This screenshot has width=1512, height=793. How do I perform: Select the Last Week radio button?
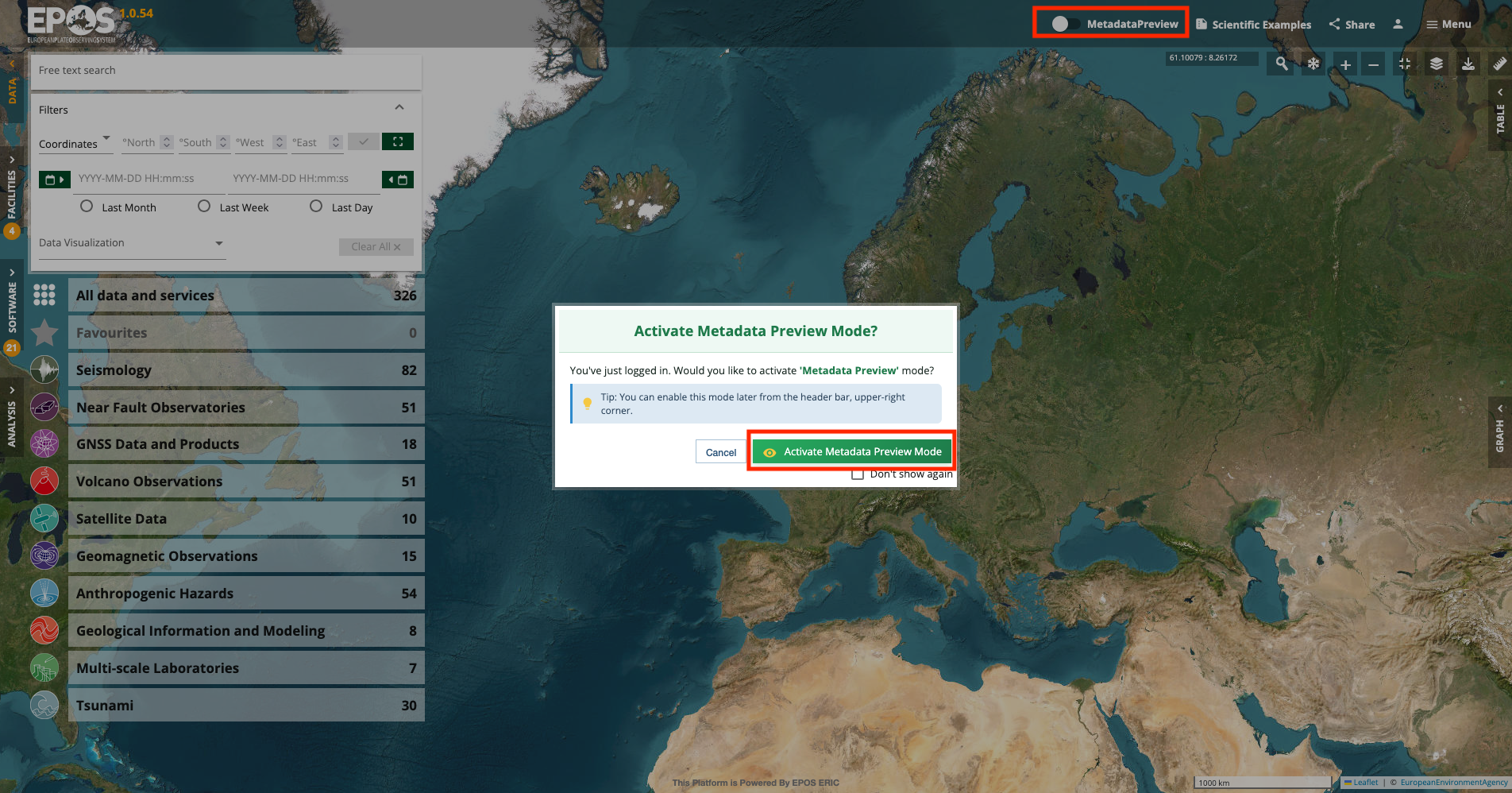click(204, 207)
